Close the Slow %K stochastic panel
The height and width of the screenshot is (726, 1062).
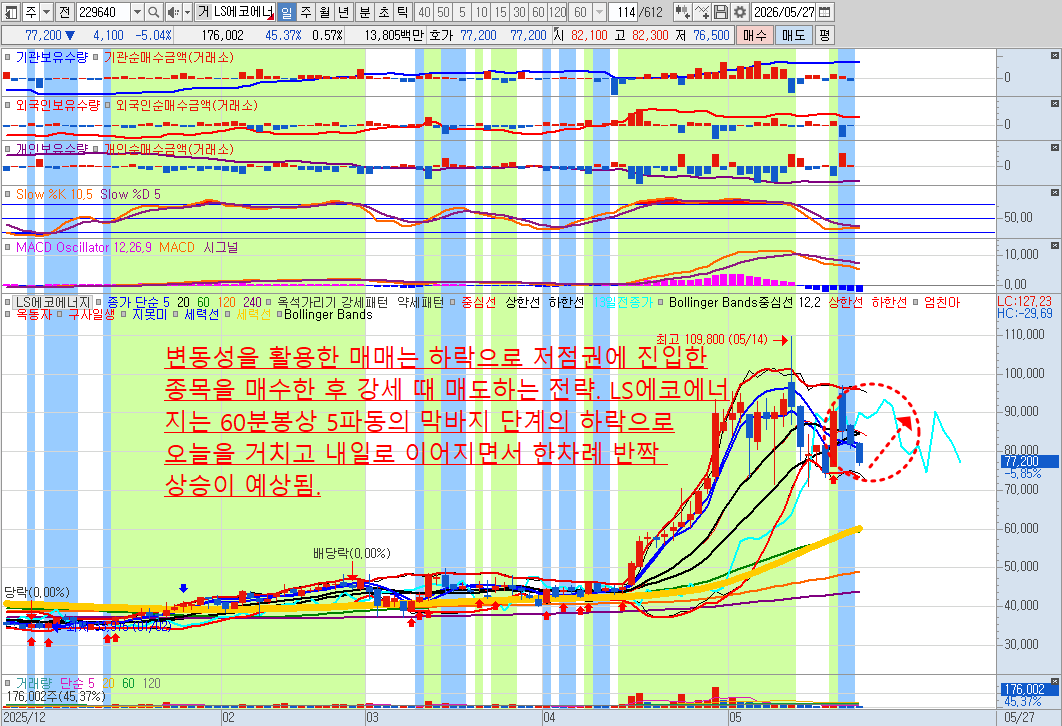[1055, 193]
